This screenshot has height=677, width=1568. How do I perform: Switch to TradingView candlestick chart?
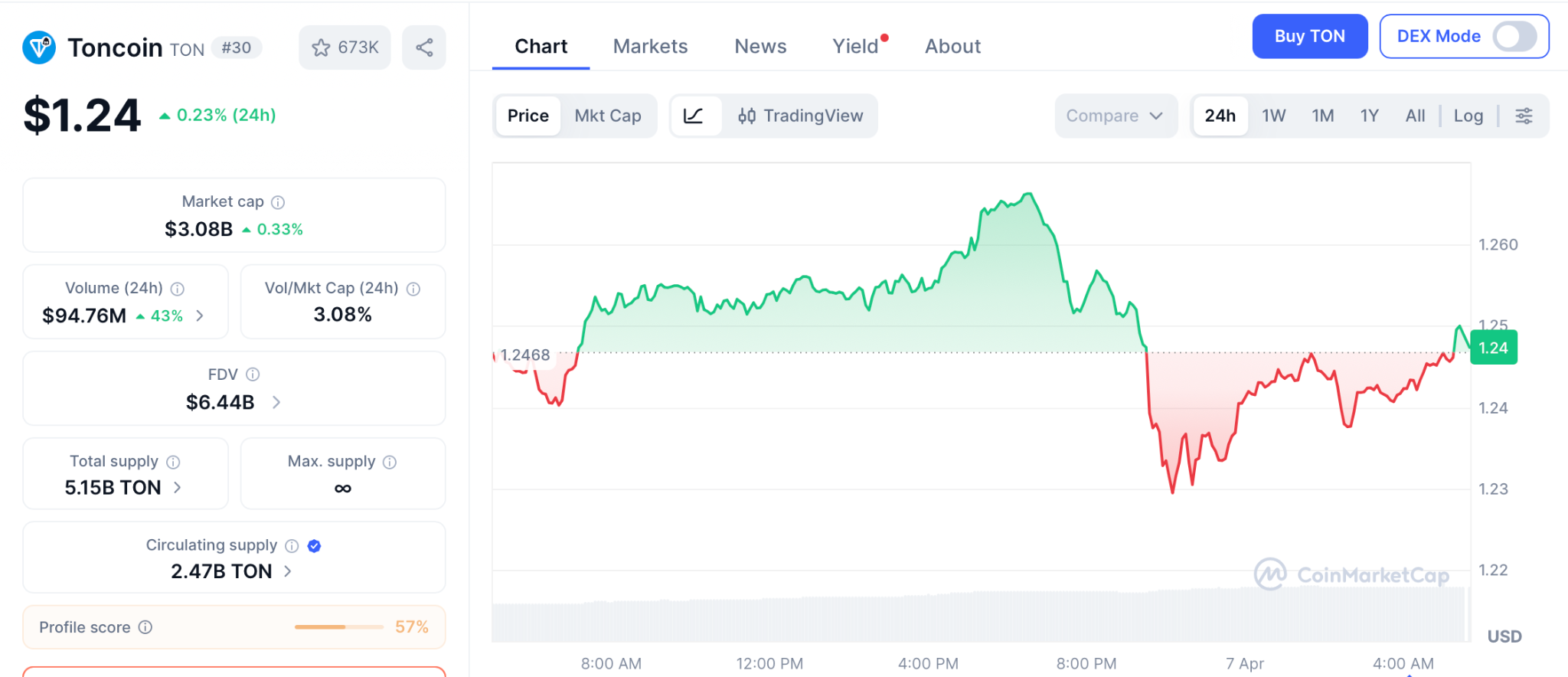click(x=800, y=116)
